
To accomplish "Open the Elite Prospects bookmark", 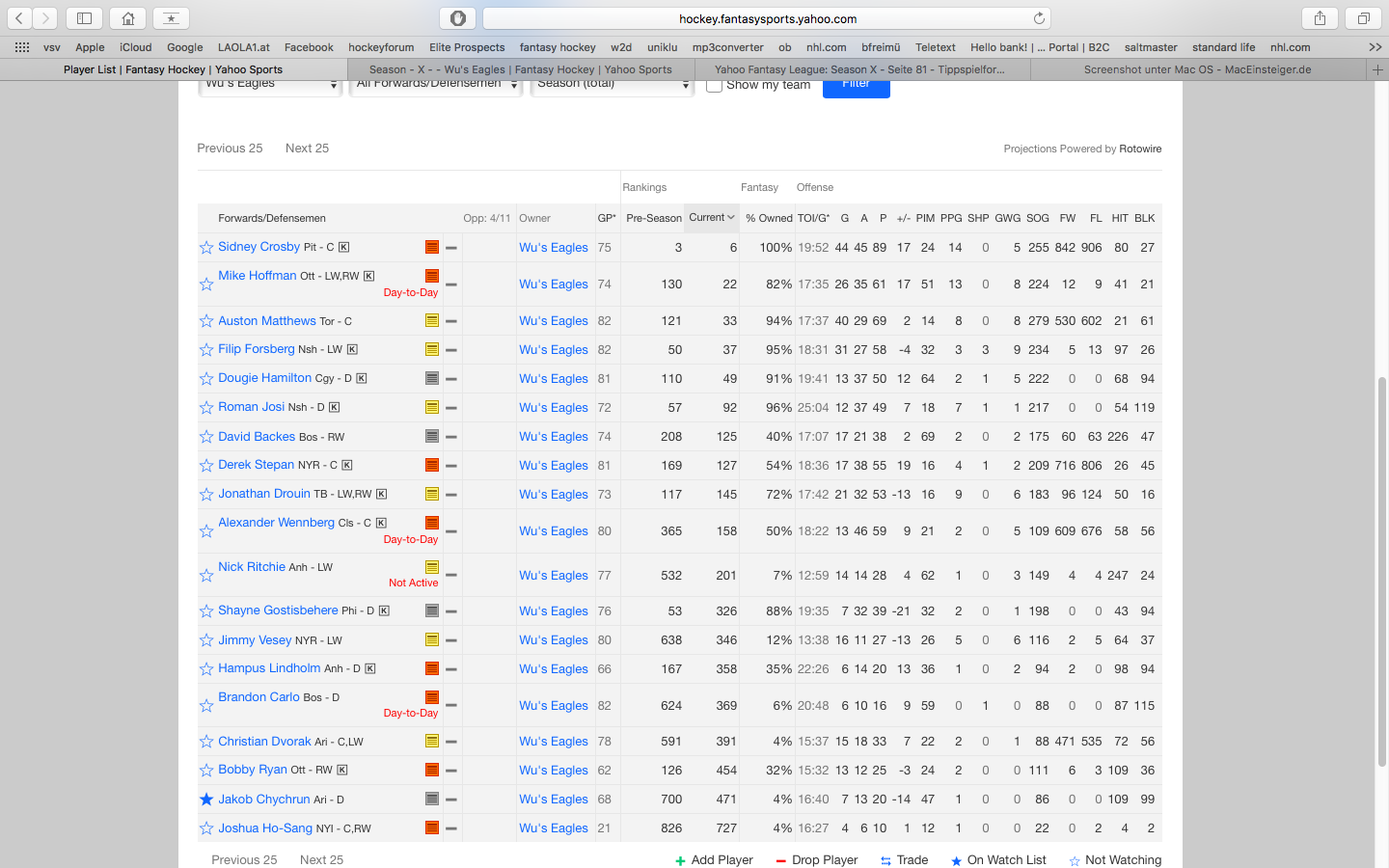I will click(467, 47).
